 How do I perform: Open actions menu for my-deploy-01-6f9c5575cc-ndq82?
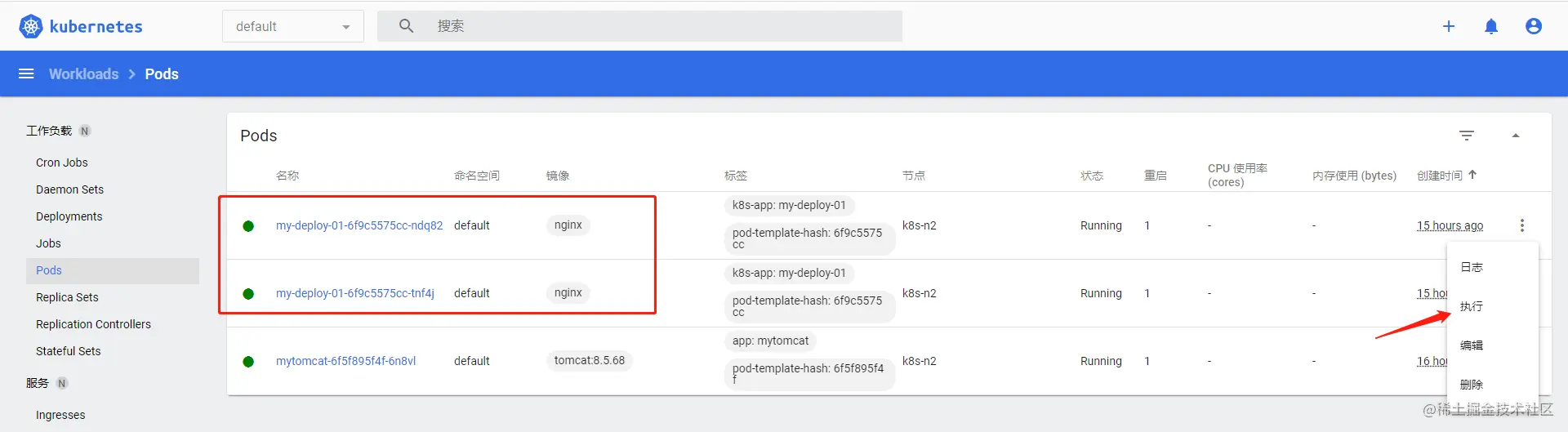(1522, 225)
